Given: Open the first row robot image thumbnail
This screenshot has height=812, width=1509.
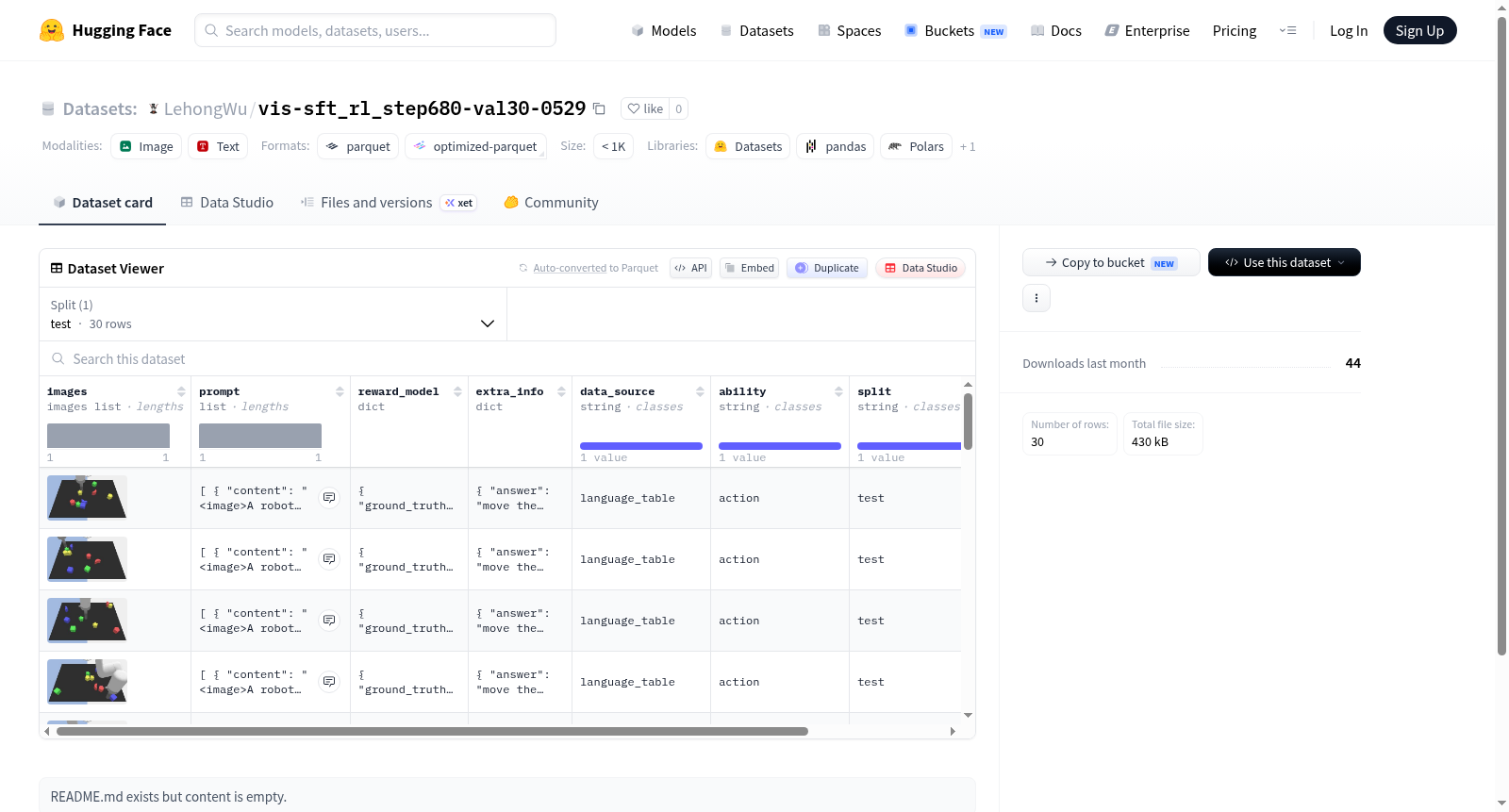Looking at the screenshot, I should click(87, 498).
